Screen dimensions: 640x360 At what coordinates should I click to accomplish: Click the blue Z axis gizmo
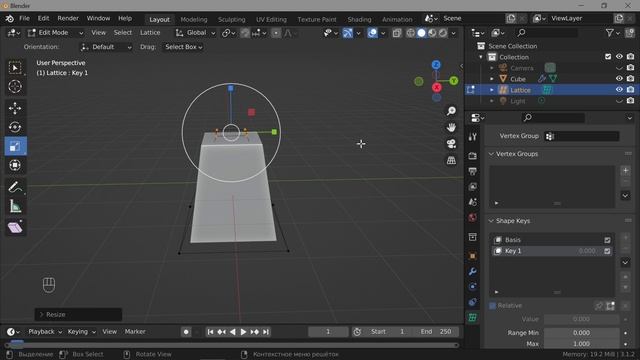[436, 65]
